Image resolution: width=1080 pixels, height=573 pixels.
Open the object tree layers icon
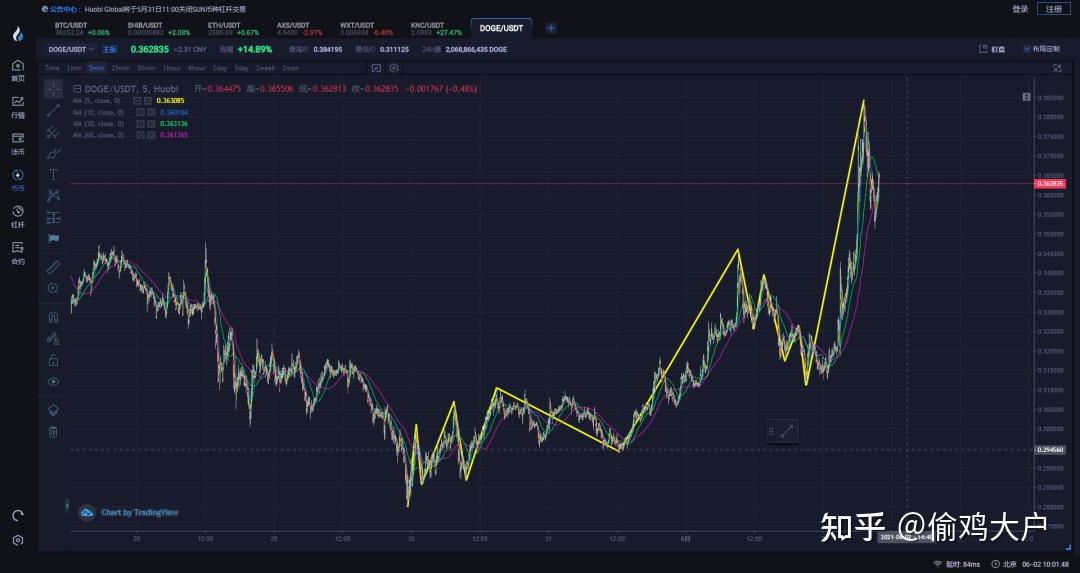click(x=53, y=410)
